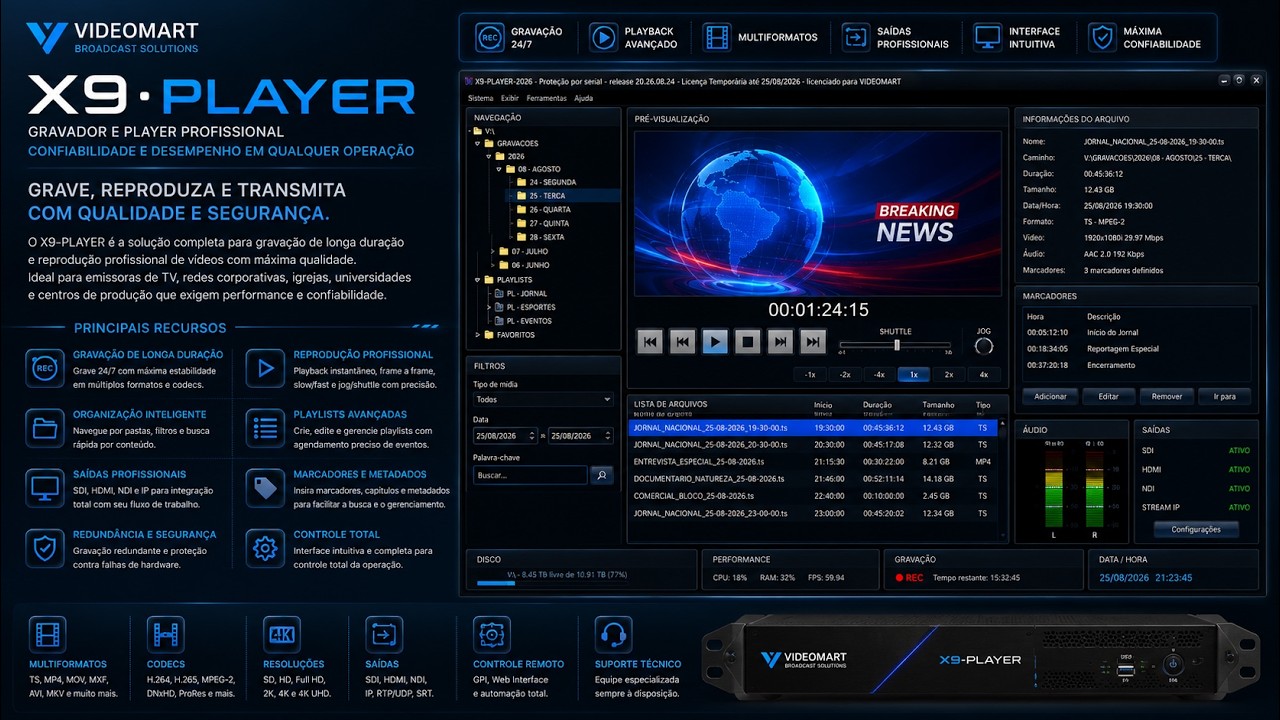This screenshot has height=720, width=1280.
Task: Click the Controle Remoto icon
Action: click(x=490, y=634)
